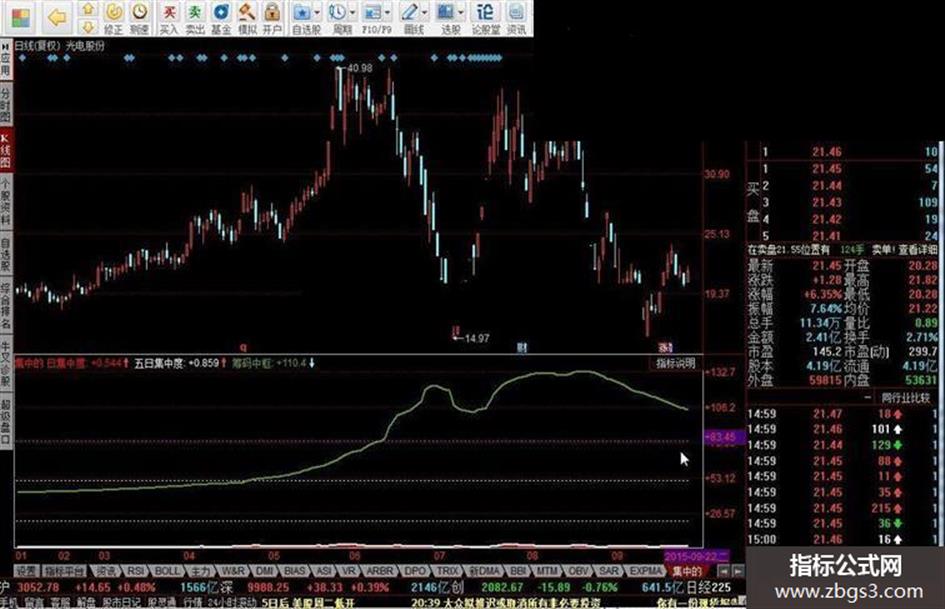
Task: Open the 指标平台 tab
Action: point(64,570)
